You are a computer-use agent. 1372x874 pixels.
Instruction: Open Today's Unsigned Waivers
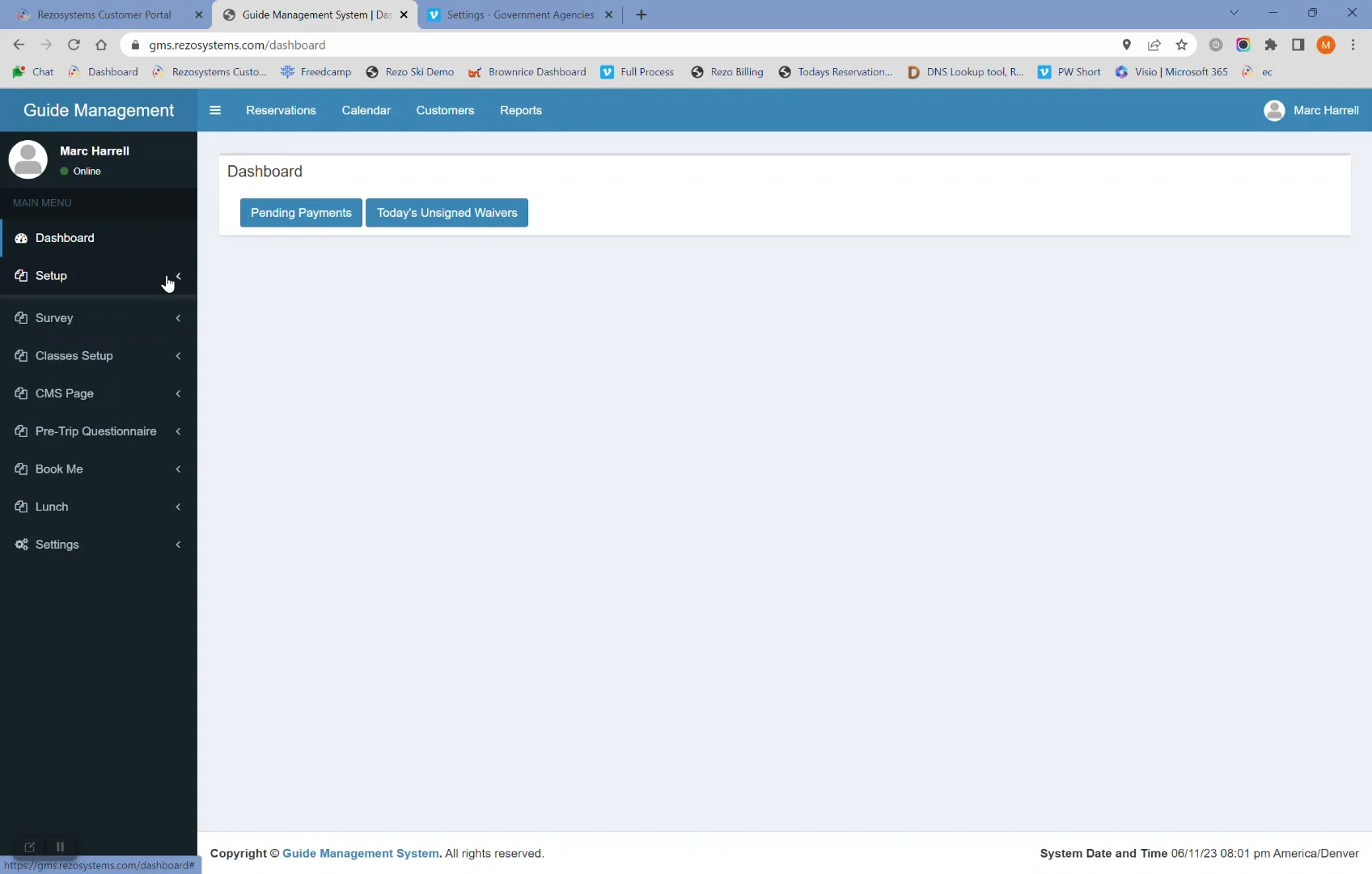[x=447, y=213]
